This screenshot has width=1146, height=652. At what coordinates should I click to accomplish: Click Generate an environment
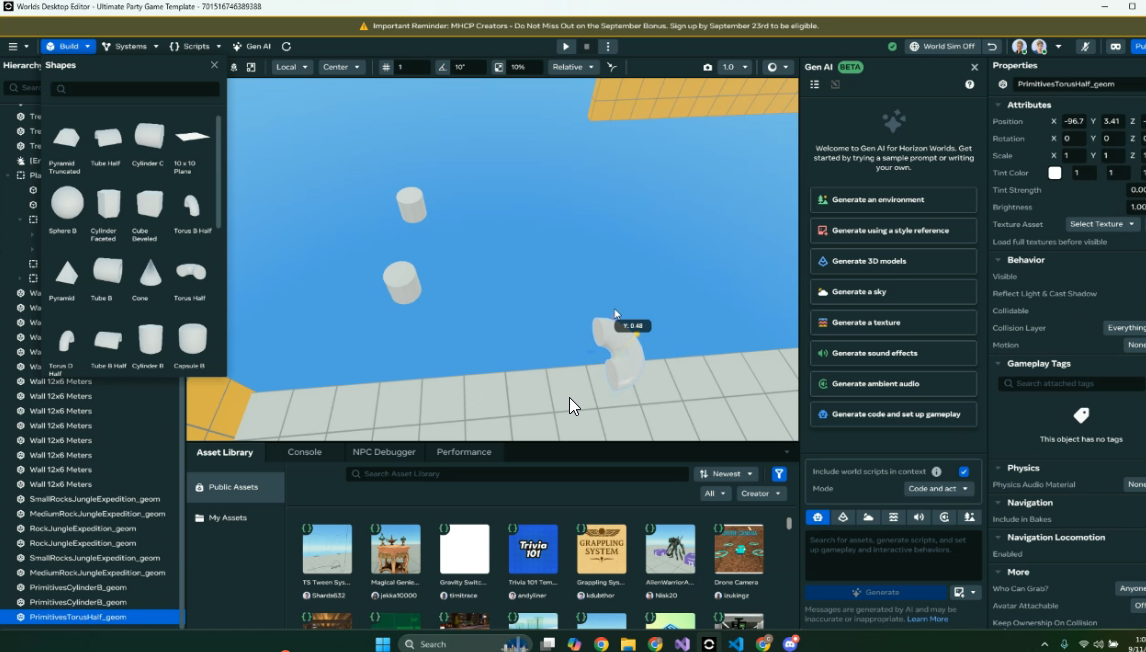coord(893,200)
